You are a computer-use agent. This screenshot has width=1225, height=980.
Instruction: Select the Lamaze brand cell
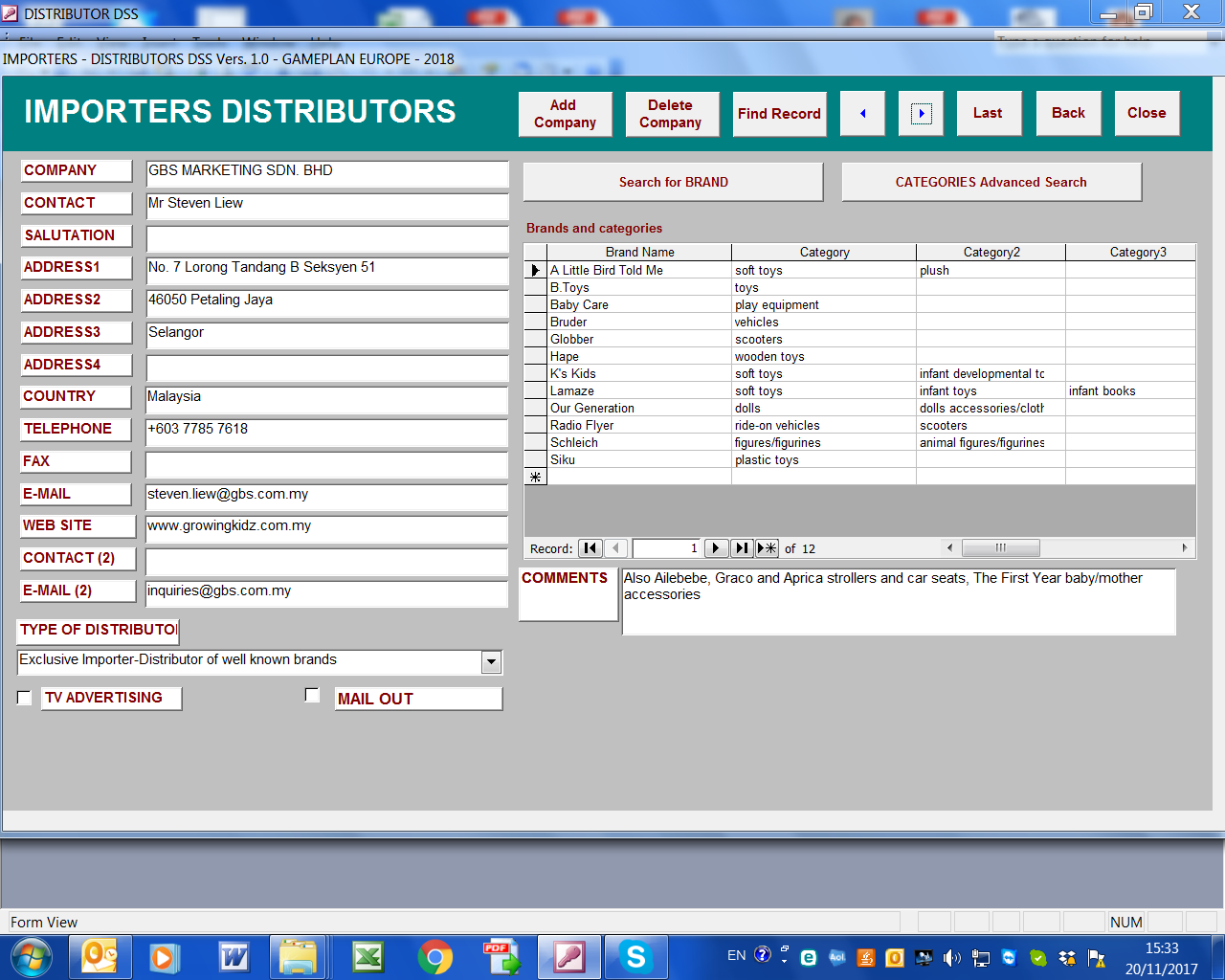(x=639, y=390)
